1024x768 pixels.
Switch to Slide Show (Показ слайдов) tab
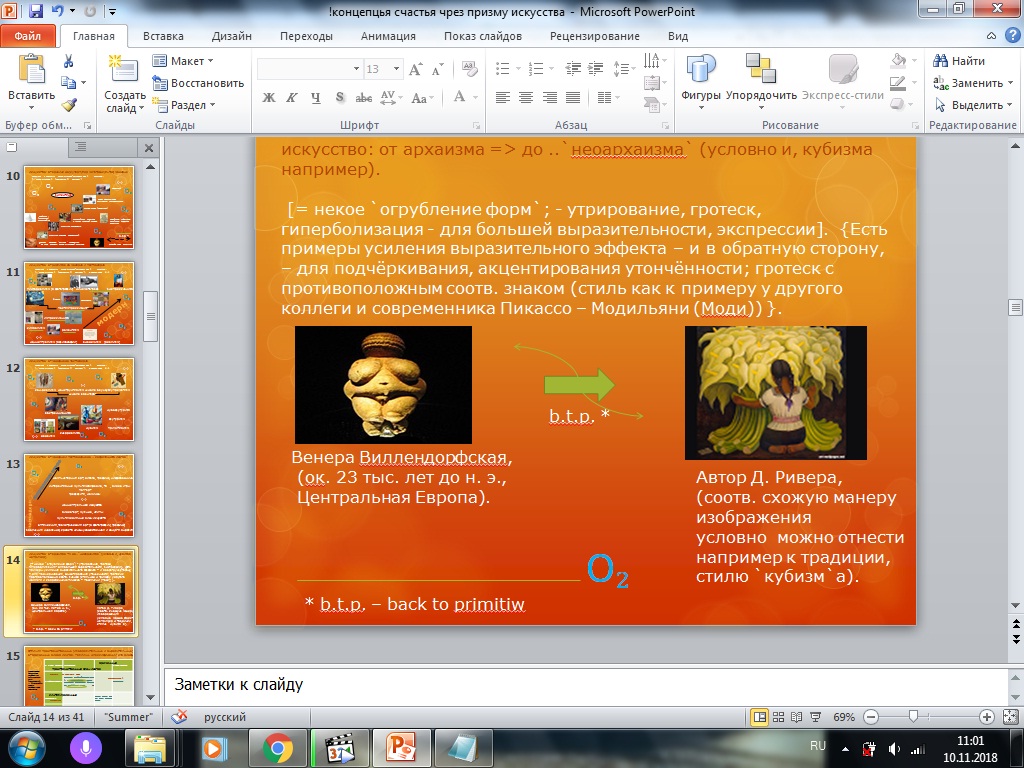point(483,36)
